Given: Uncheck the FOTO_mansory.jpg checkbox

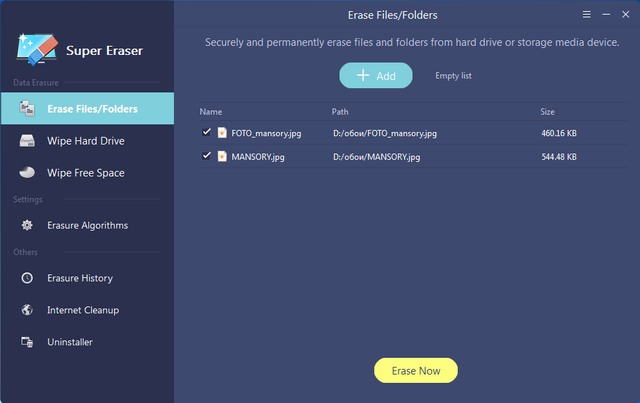Looking at the screenshot, I should tap(207, 132).
